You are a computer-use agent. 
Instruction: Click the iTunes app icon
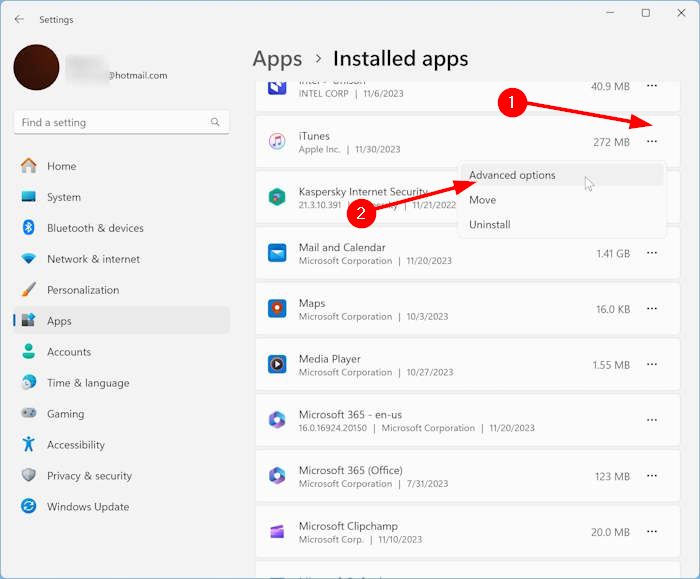(x=277, y=142)
